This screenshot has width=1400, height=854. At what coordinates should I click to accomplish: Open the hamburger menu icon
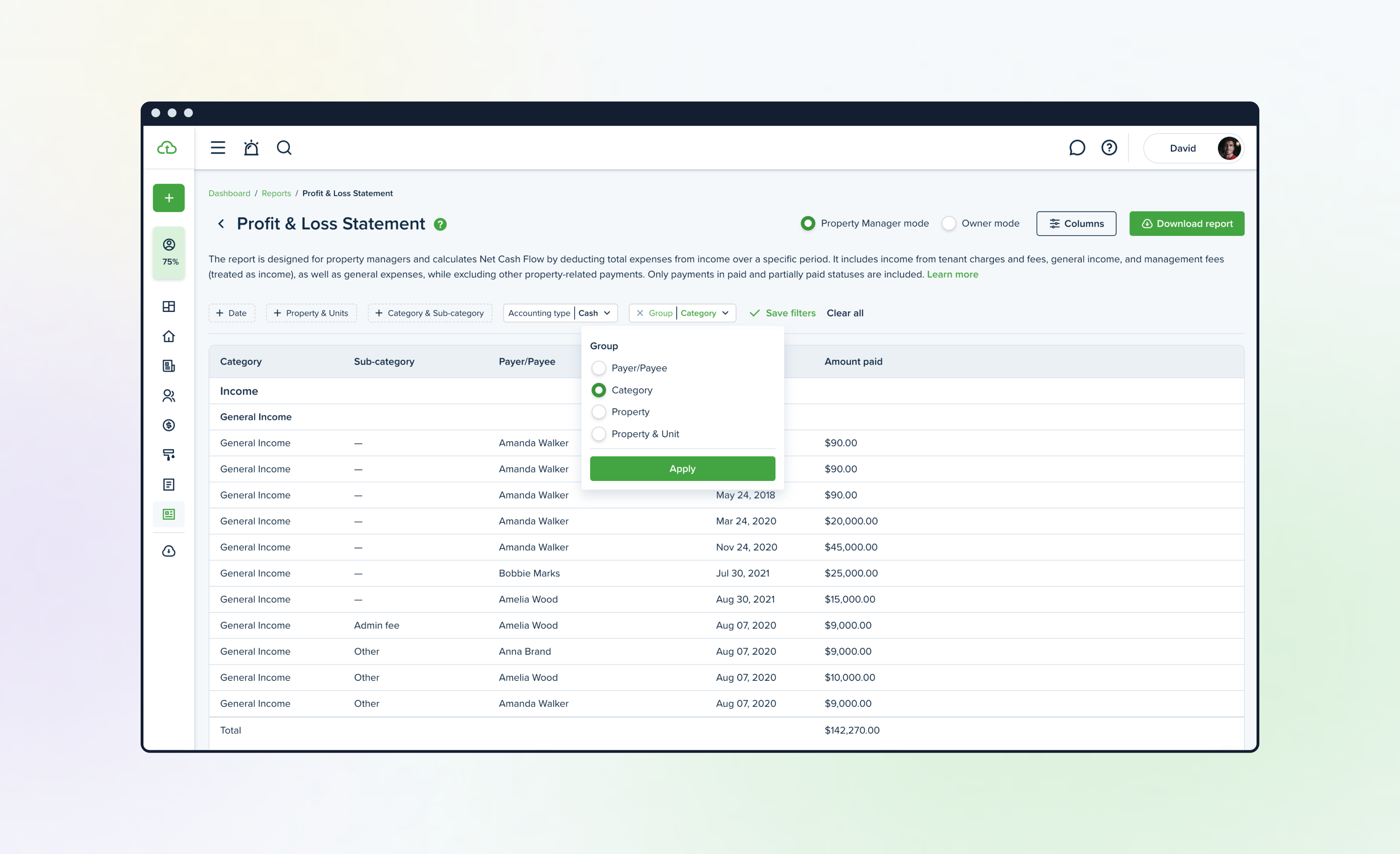coord(217,148)
